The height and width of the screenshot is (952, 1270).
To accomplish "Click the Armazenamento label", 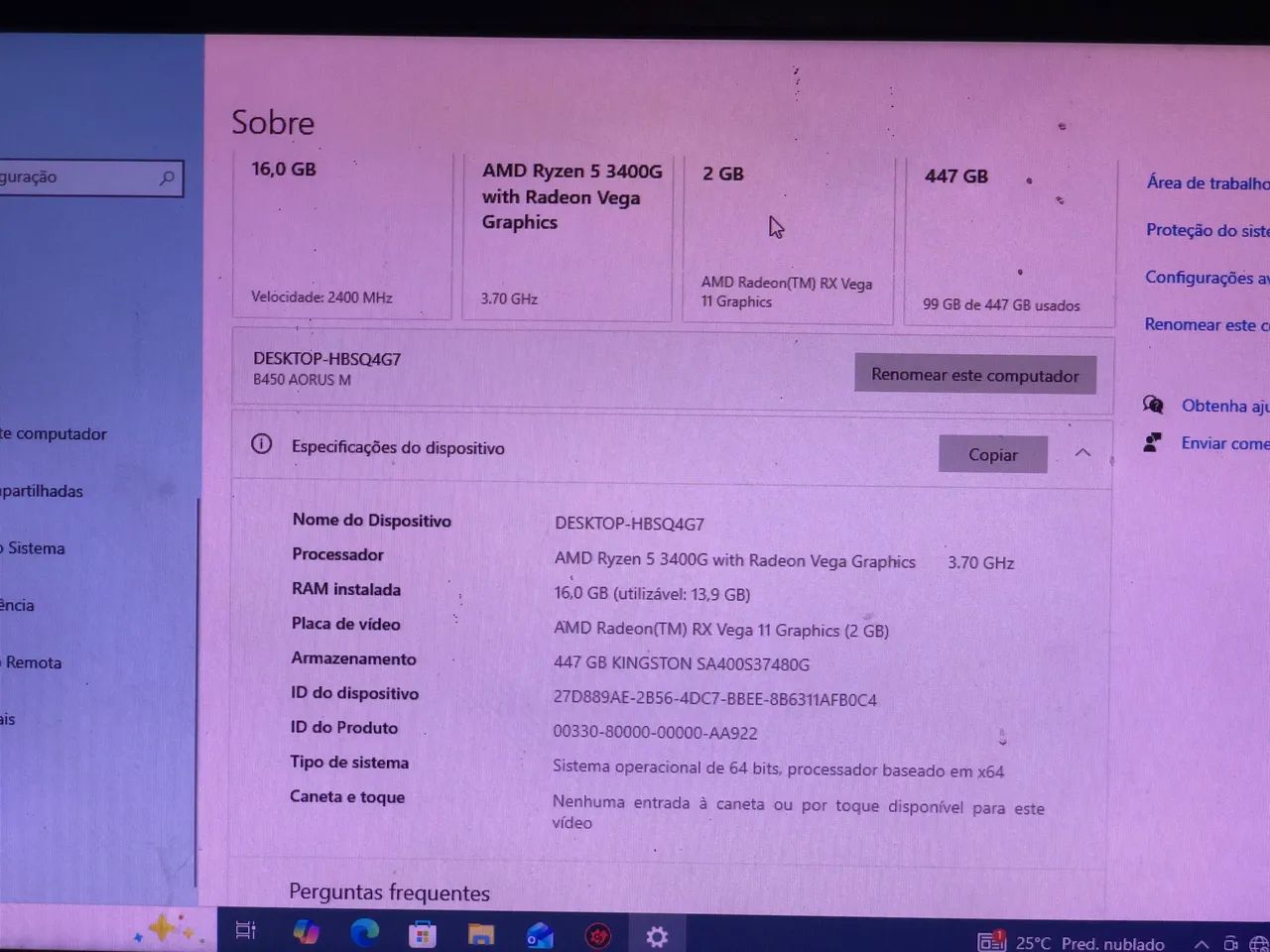I will click(x=353, y=658).
